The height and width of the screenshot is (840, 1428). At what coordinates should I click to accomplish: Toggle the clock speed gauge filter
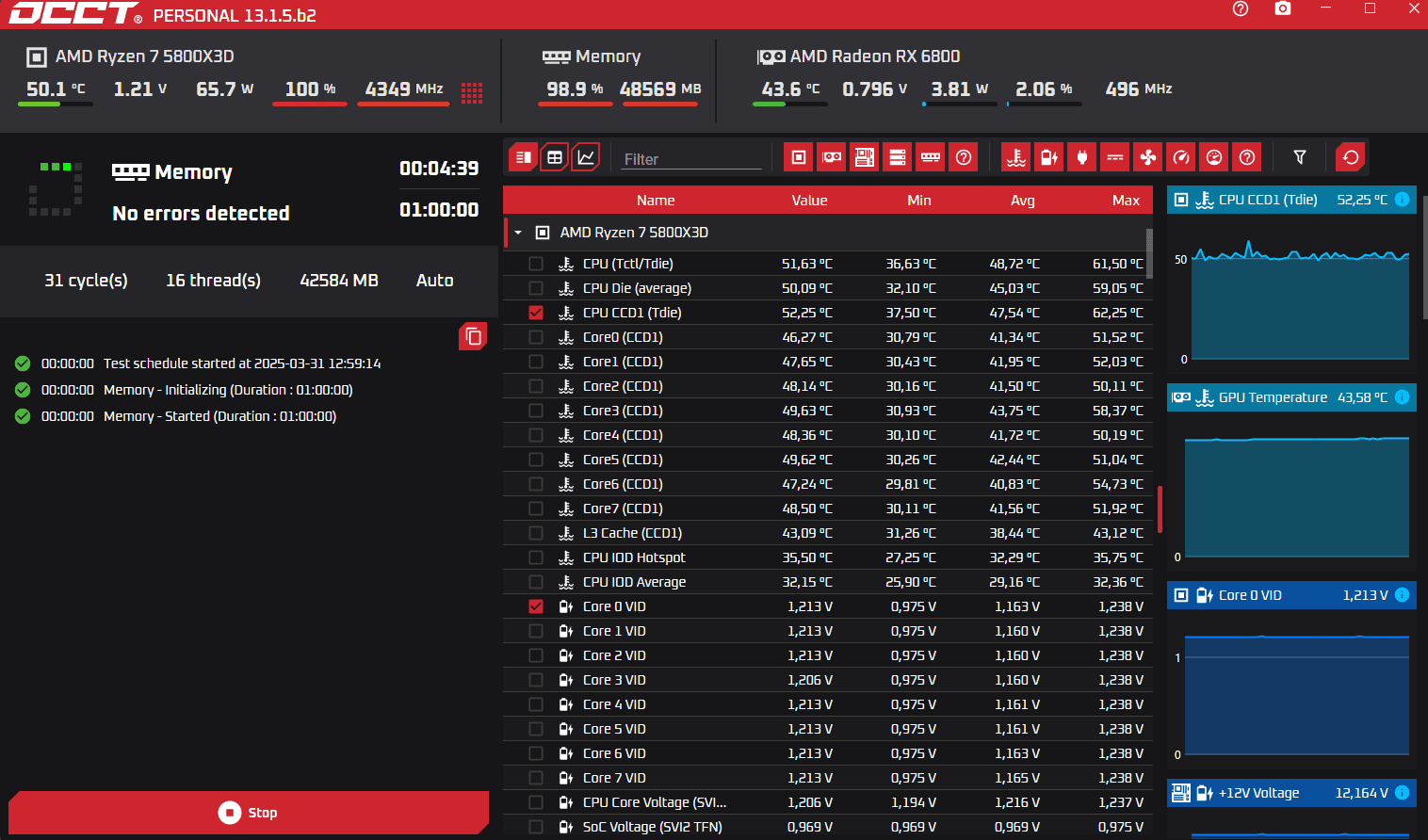pos(1181,157)
